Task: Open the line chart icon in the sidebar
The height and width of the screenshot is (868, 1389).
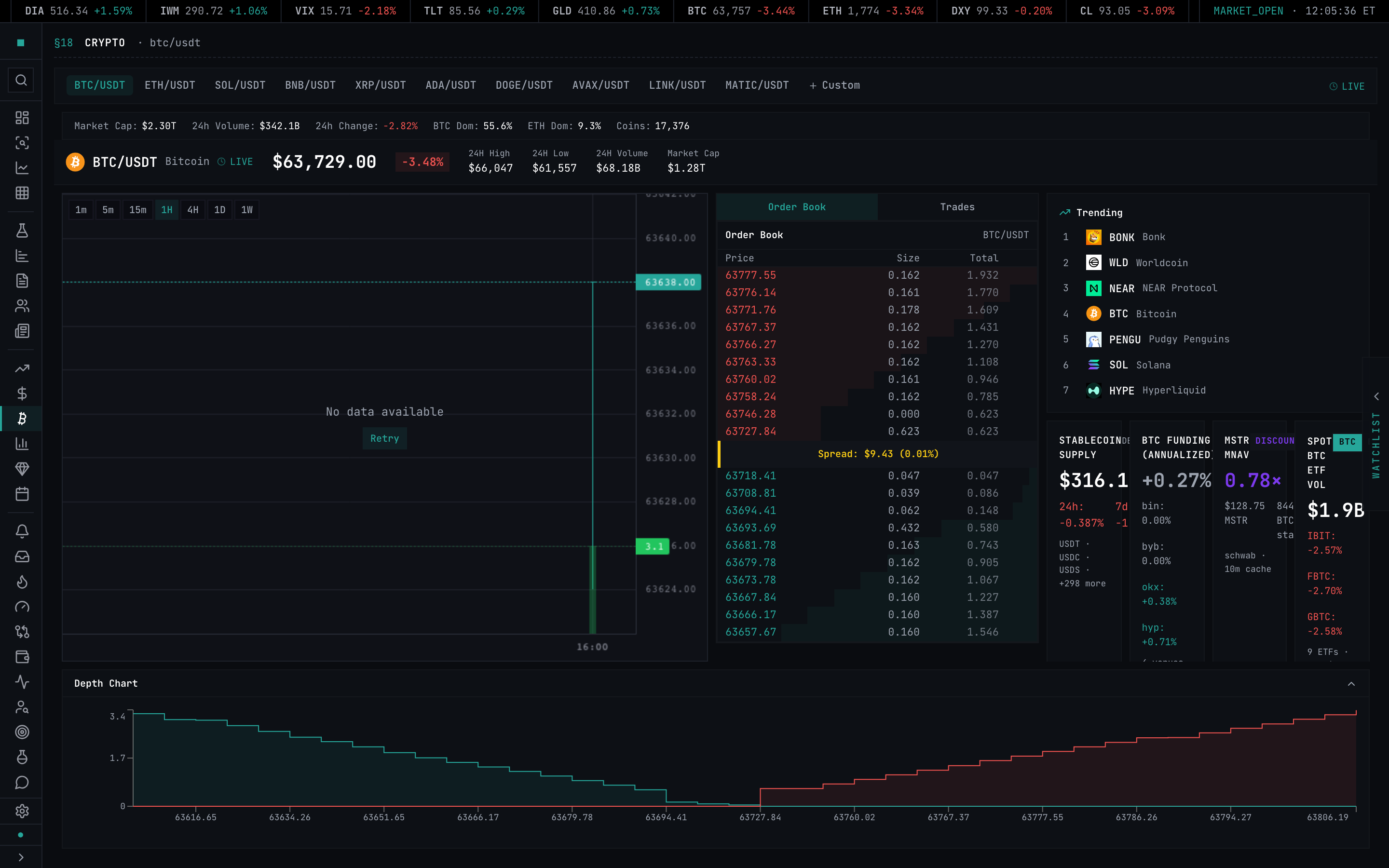Action: [22, 168]
